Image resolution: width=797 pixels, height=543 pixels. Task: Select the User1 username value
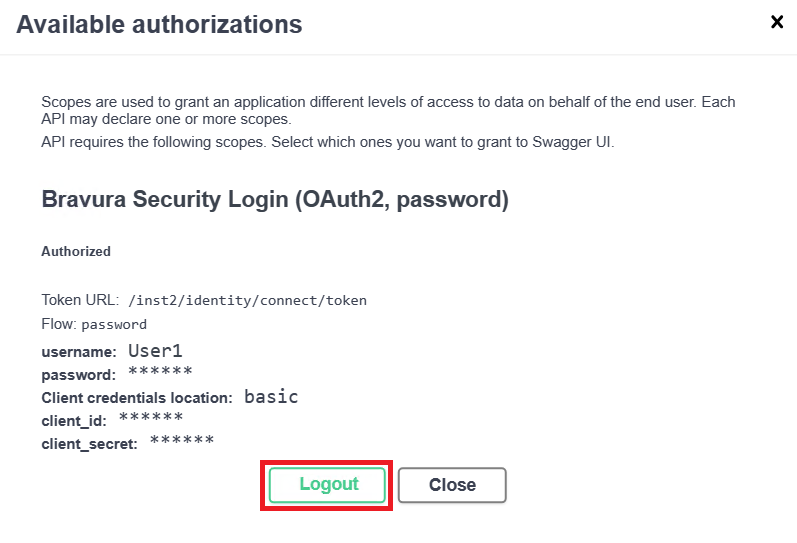155,351
